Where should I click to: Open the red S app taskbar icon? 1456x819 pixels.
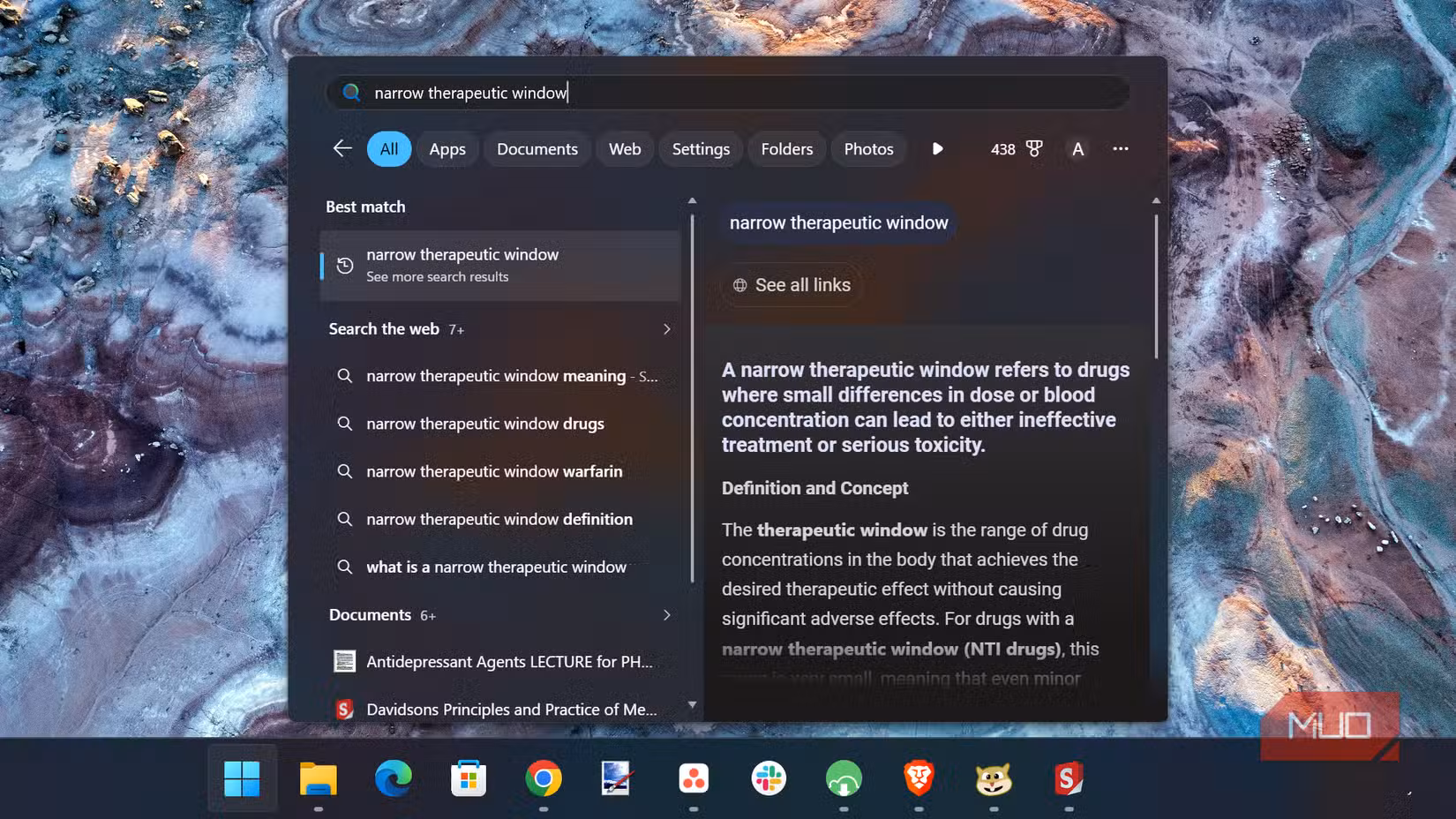(1069, 778)
